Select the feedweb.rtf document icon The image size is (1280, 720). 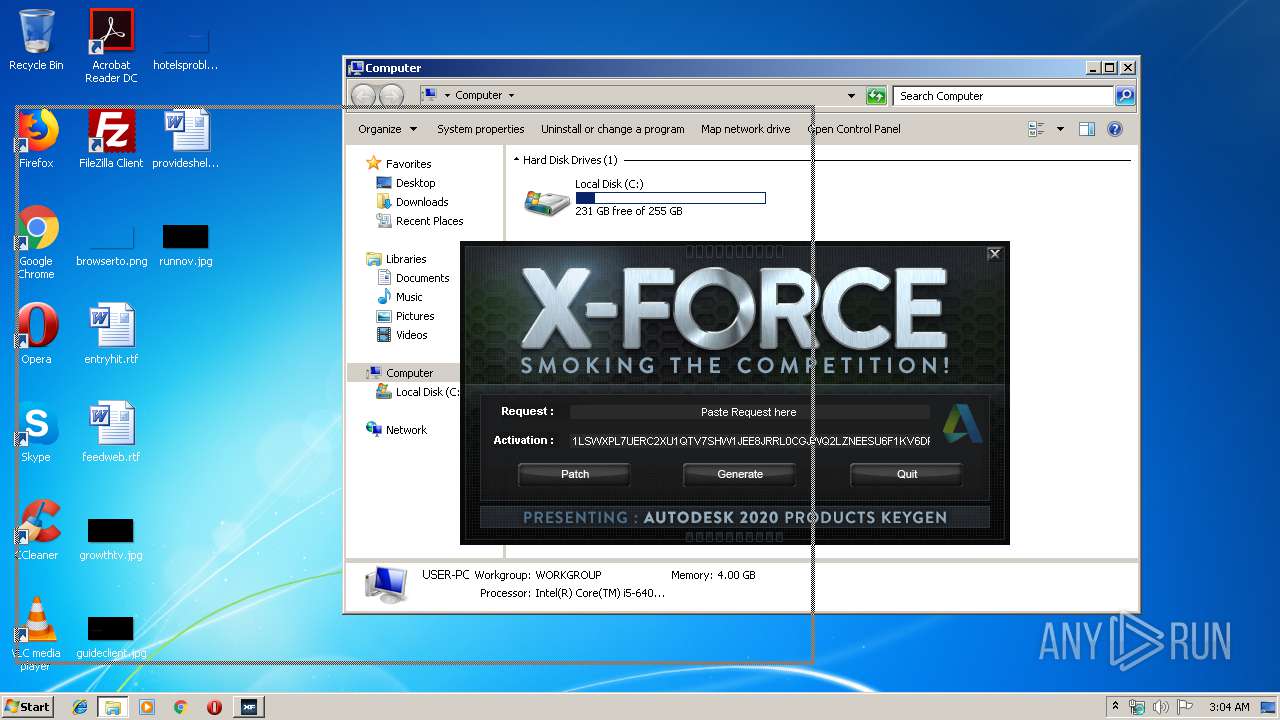click(111, 432)
